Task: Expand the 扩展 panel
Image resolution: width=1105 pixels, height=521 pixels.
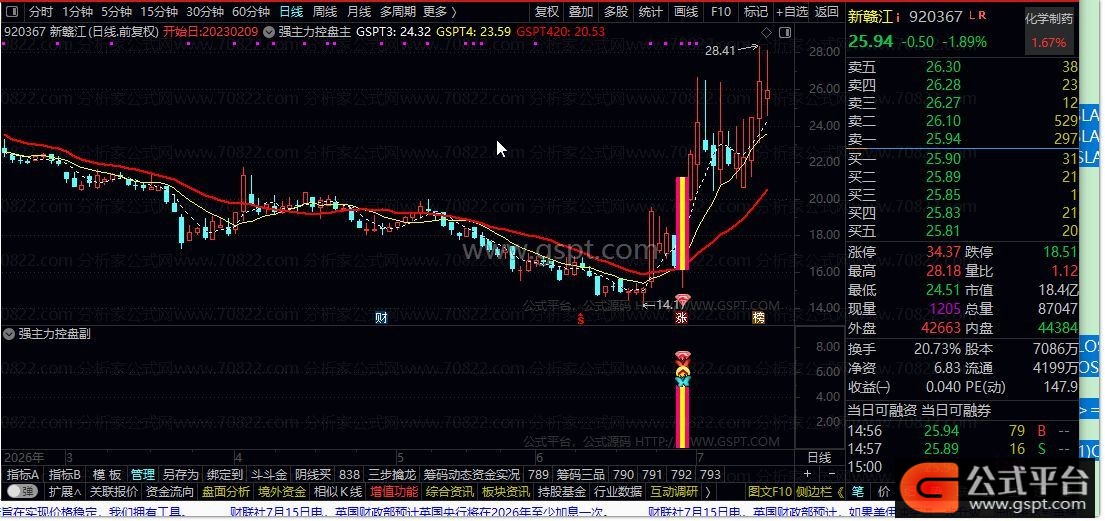Action: (64, 491)
